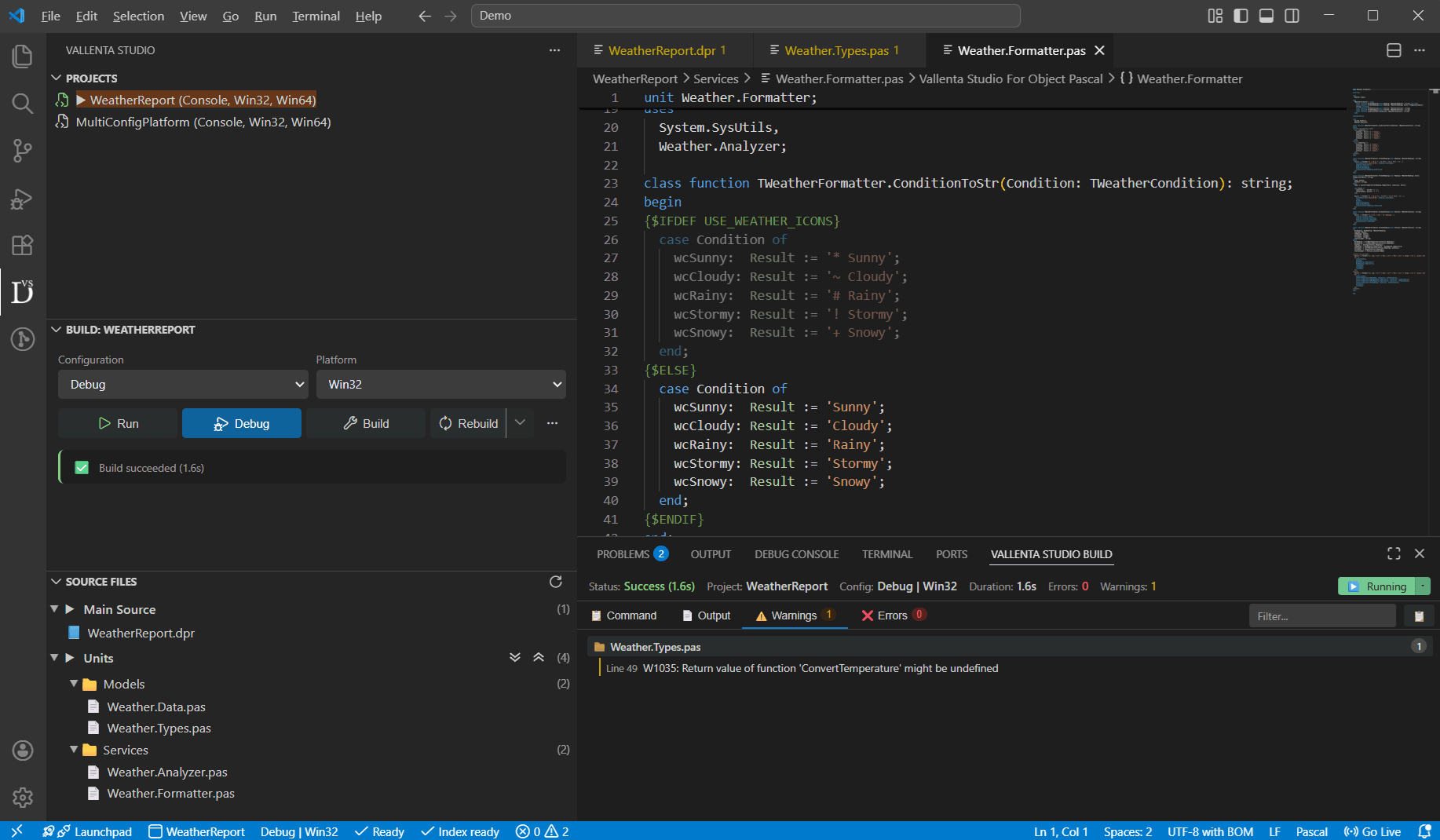
Task: Click the Vallenta Studio panel more actions ellipsis
Action: tap(555, 50)
